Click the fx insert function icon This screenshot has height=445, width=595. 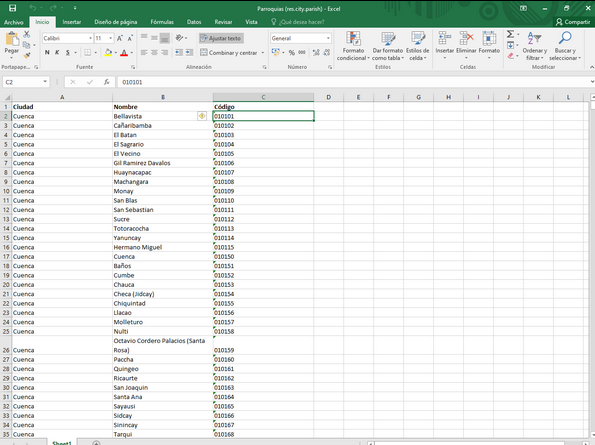107,82
